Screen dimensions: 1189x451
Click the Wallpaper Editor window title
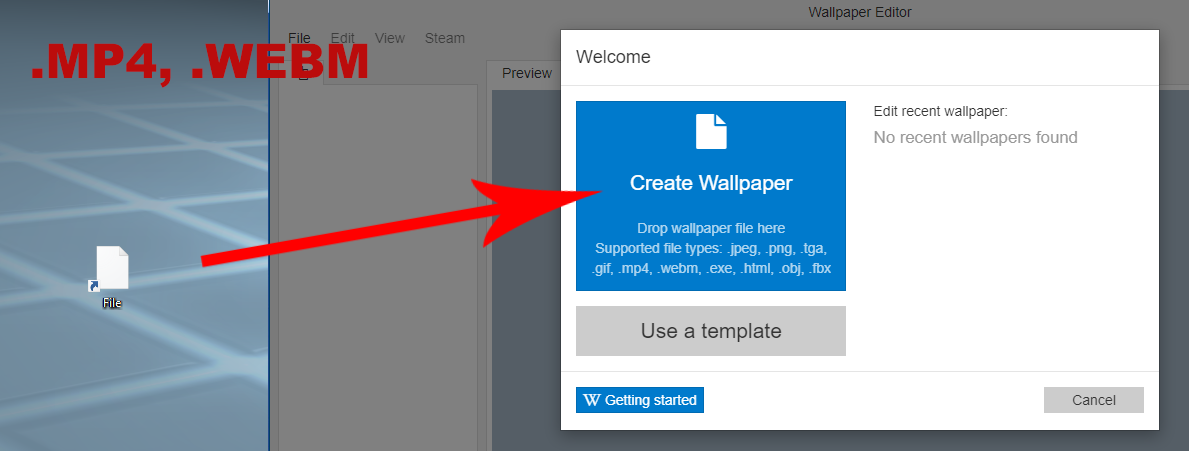pyautogui.click(x=860, y=12)
